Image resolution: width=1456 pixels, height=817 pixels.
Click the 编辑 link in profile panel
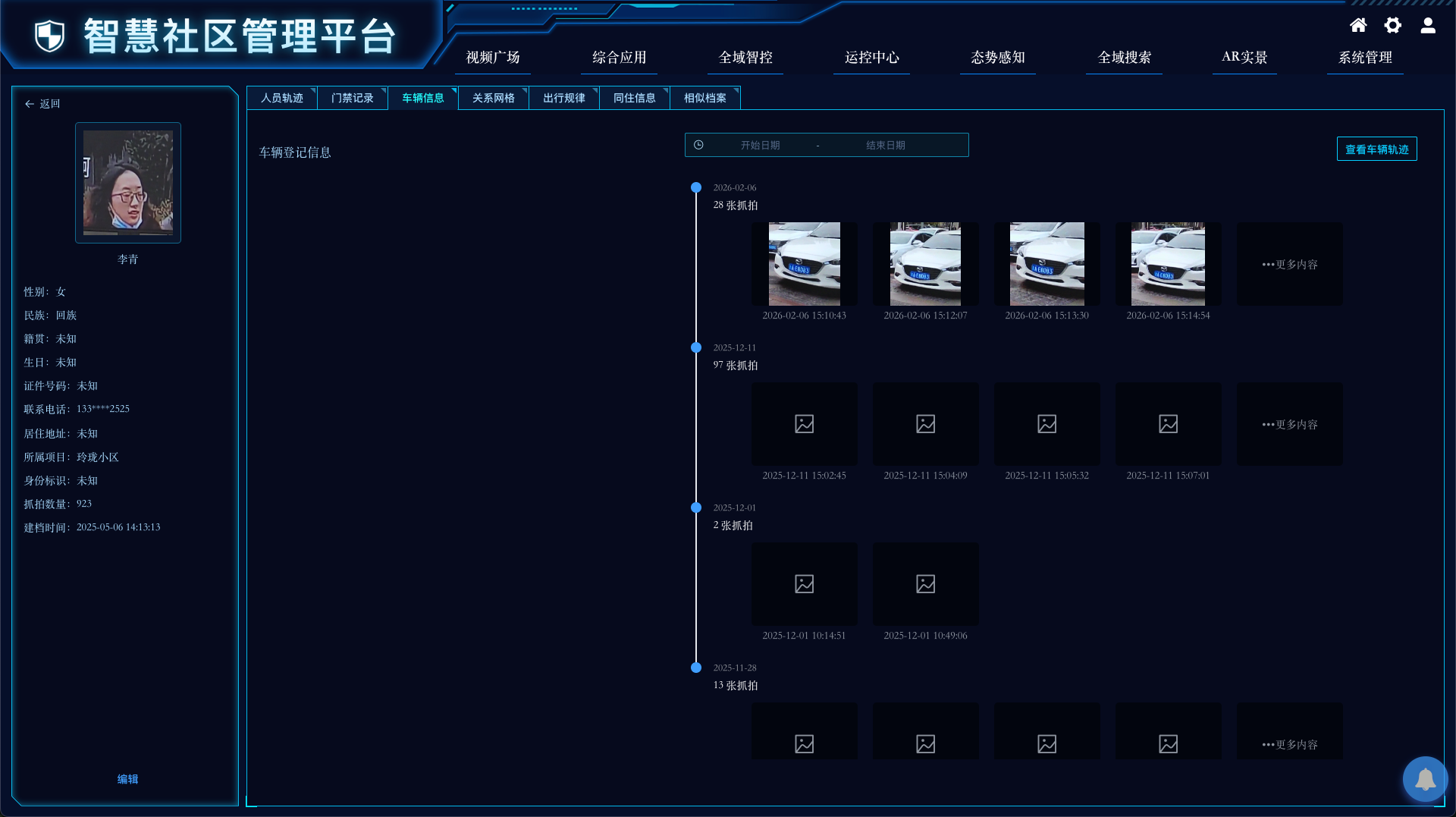coord(127,779)
